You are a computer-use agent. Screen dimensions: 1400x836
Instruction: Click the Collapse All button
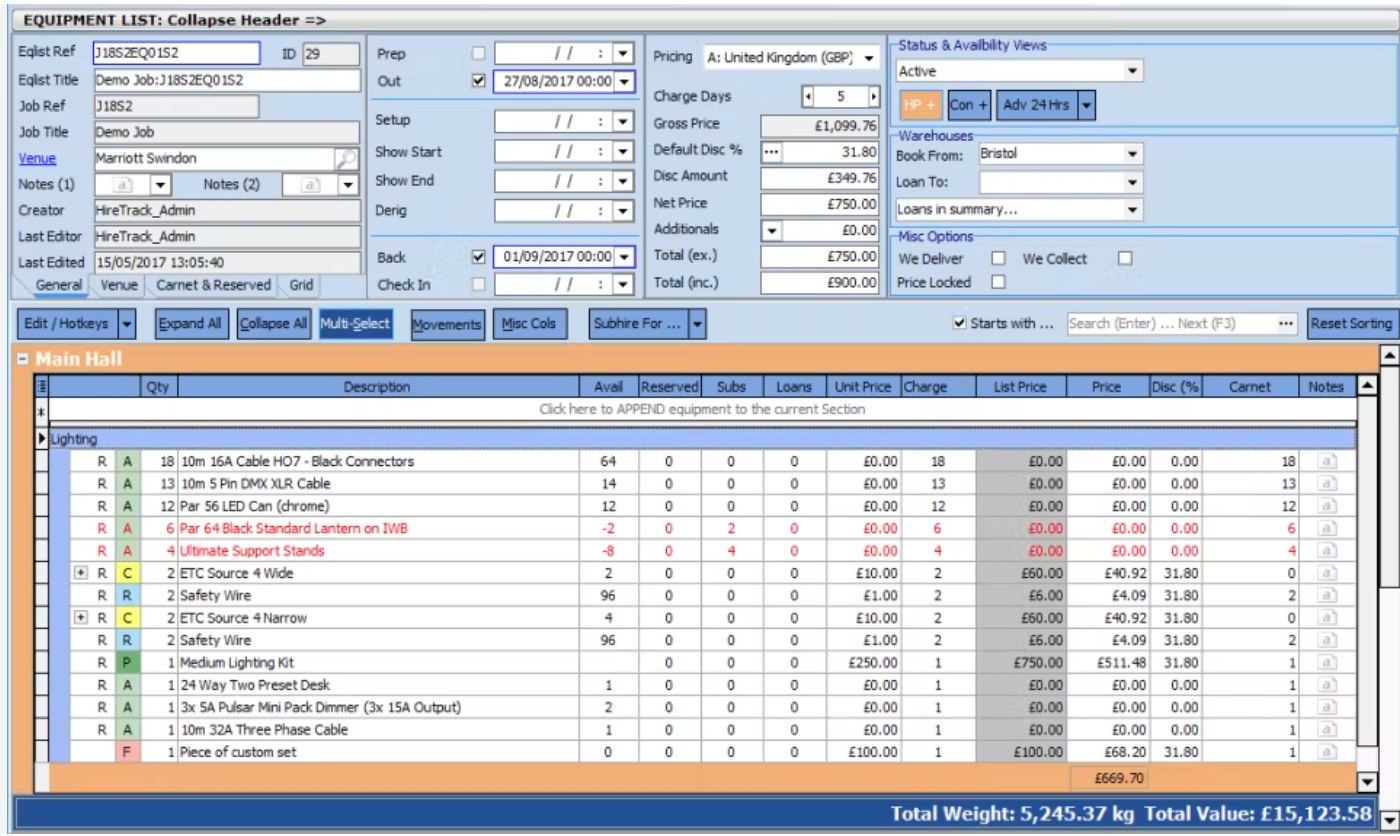click(274, 324)
